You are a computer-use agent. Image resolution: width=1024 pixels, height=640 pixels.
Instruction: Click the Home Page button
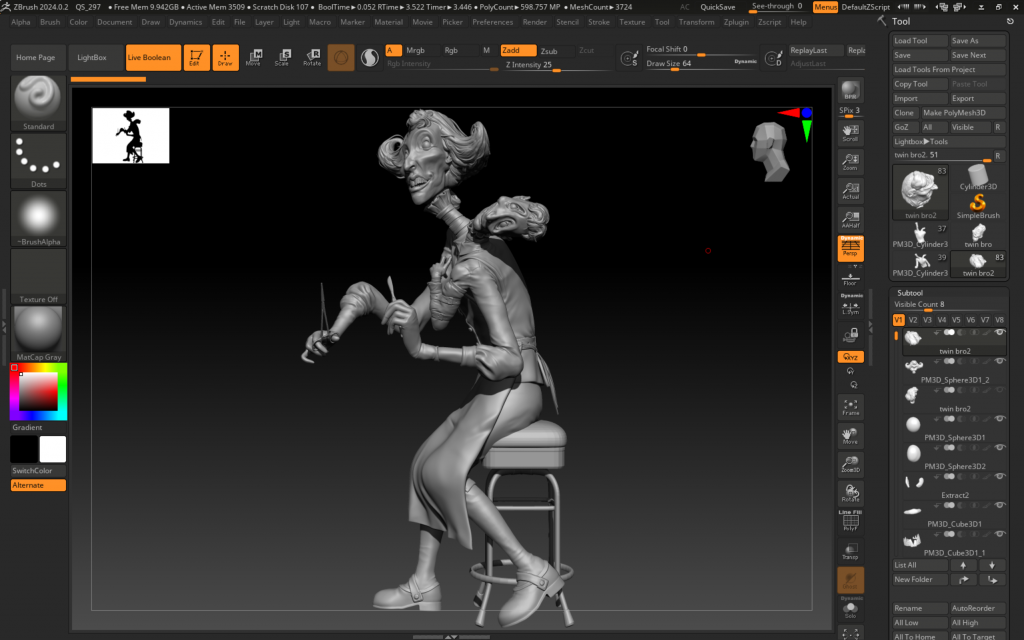click(38, 57)
